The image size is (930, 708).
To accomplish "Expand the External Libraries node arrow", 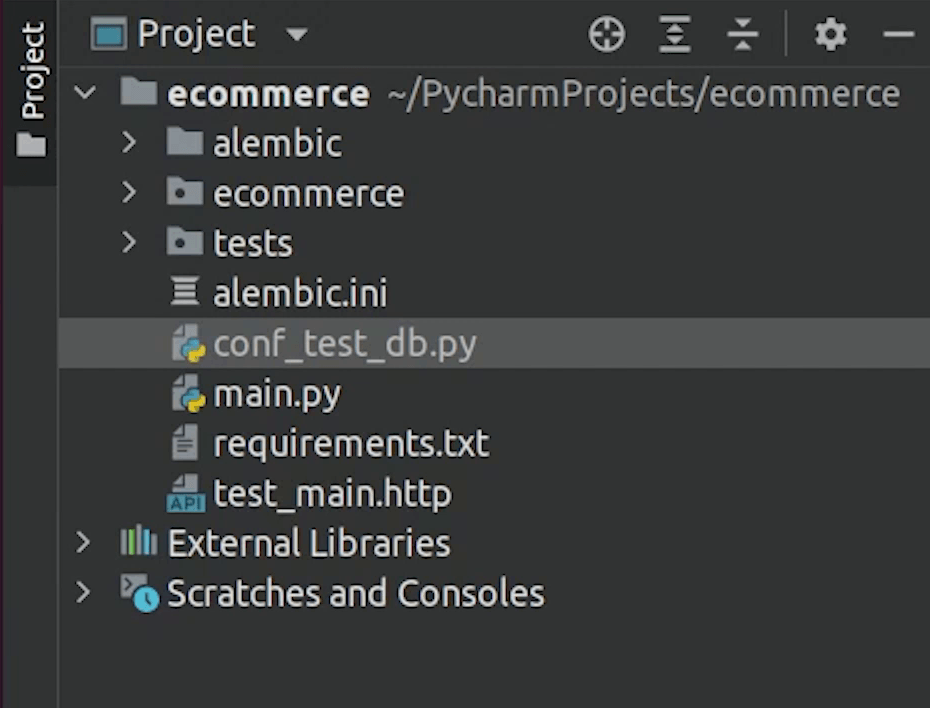I will pos(84,543).
